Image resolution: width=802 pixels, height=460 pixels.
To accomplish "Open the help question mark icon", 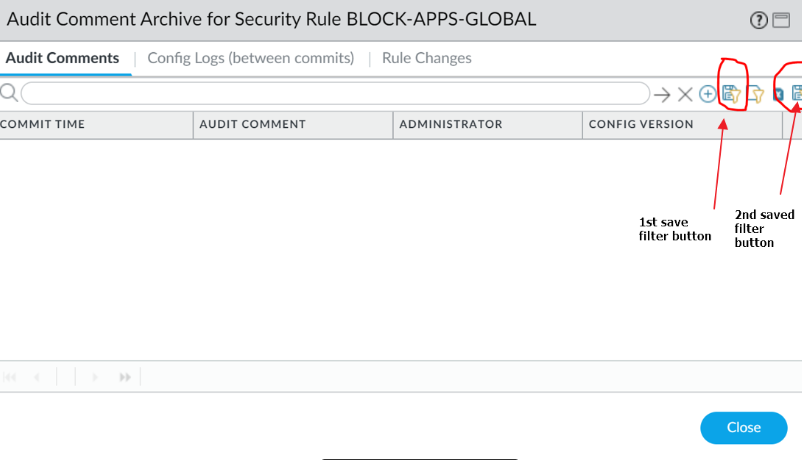I will click(x=759, y=20).
